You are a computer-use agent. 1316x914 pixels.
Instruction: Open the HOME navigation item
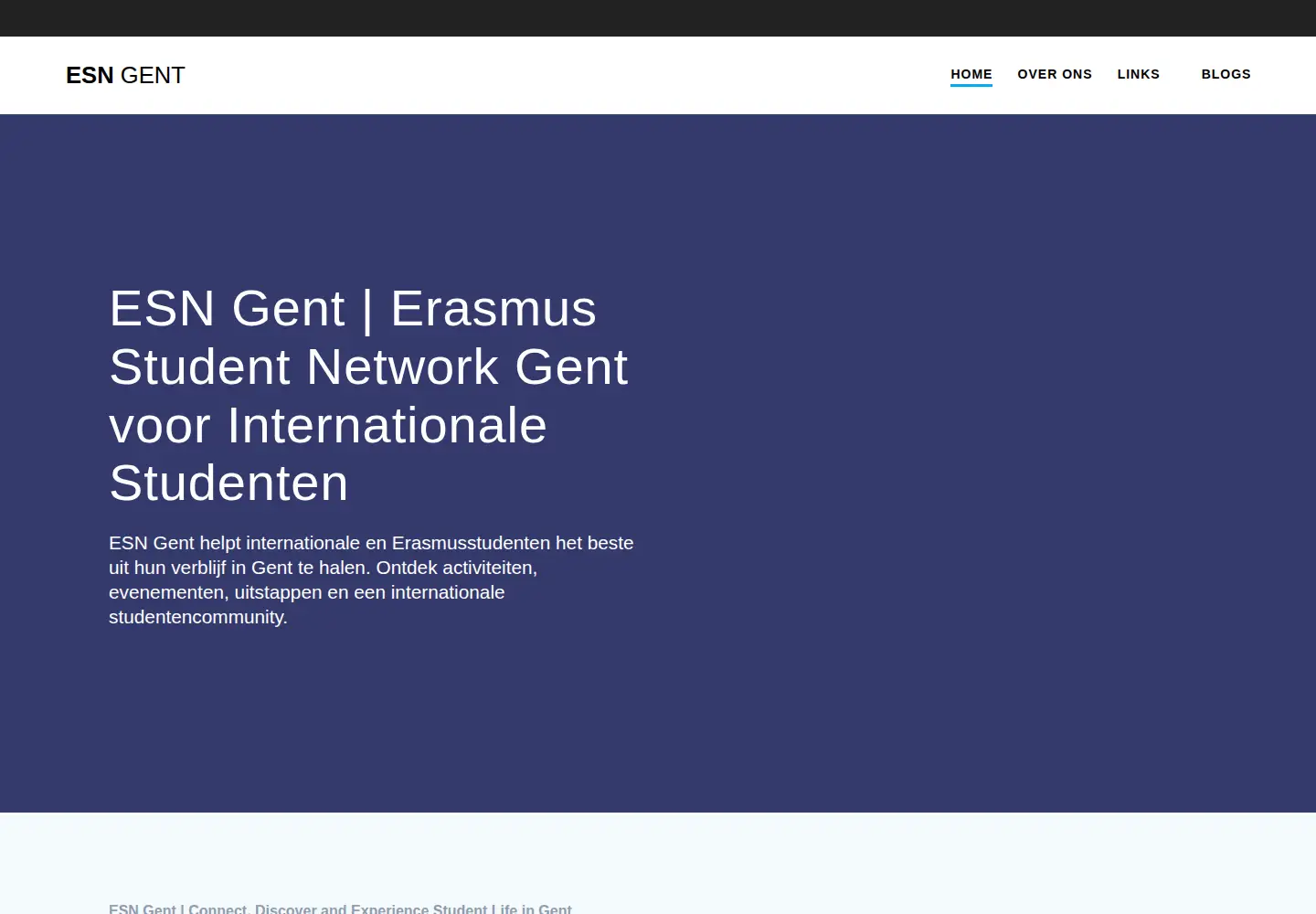pos(971,74)
